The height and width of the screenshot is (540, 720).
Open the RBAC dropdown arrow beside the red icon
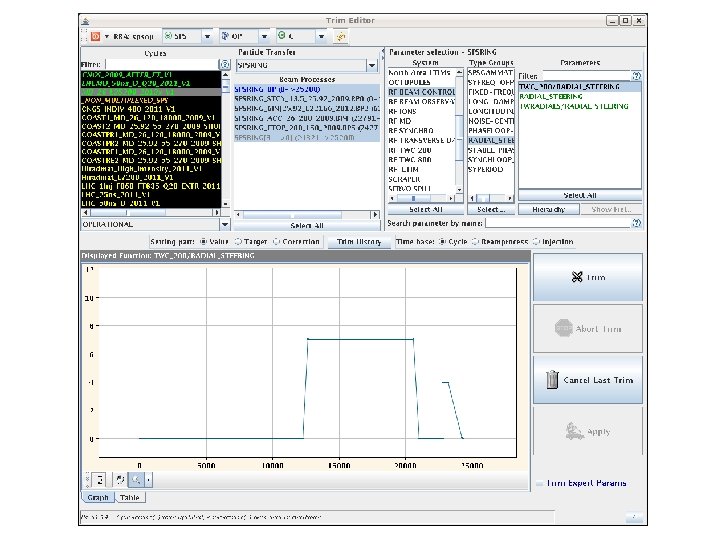coord(107,36)
